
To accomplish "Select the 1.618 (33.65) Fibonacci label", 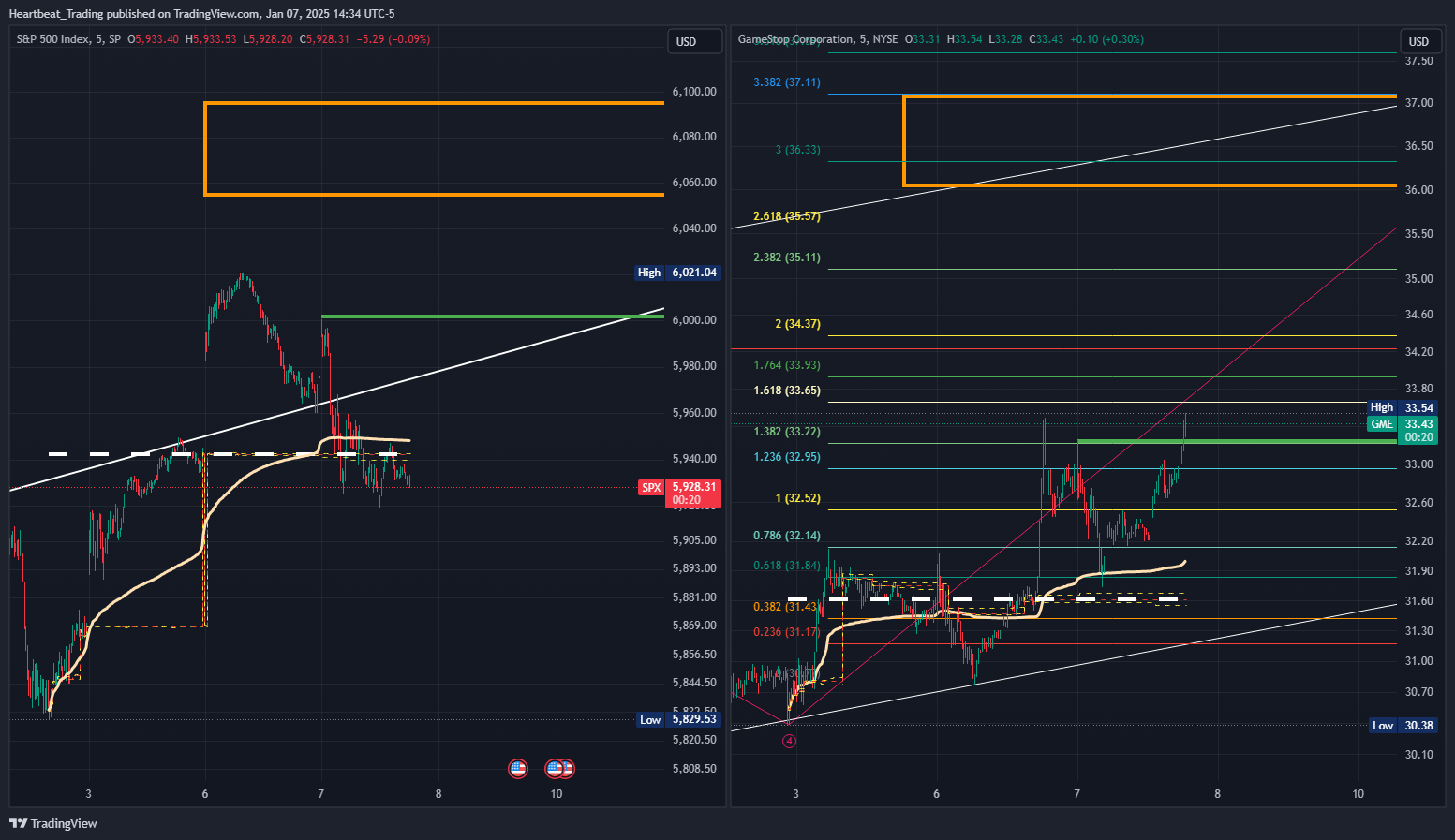I will pyautogui.click(x=787, y=391).
